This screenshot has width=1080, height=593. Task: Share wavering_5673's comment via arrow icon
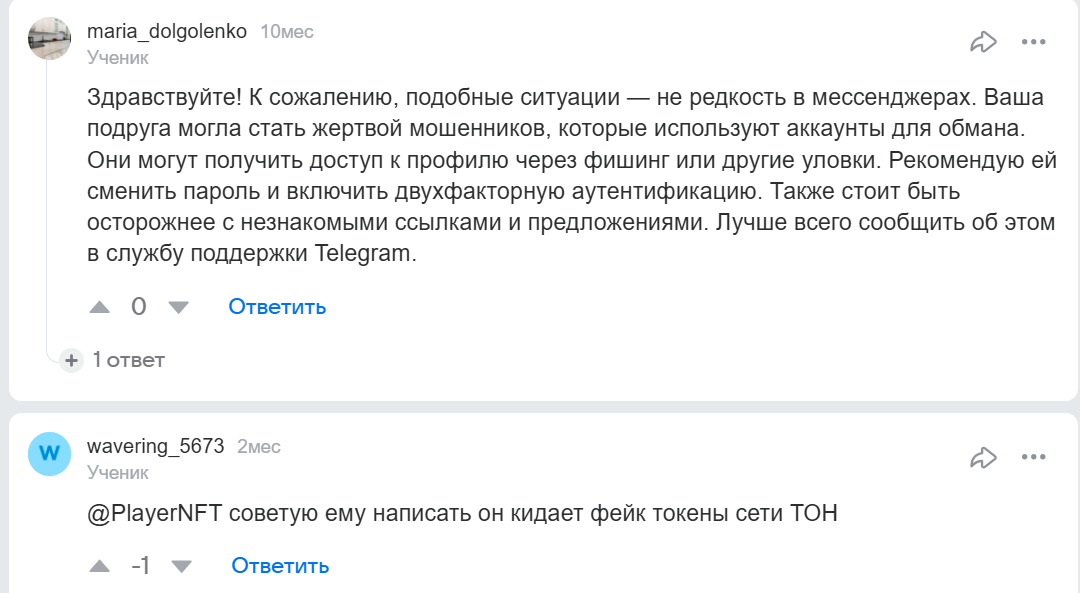coord(984,457)
